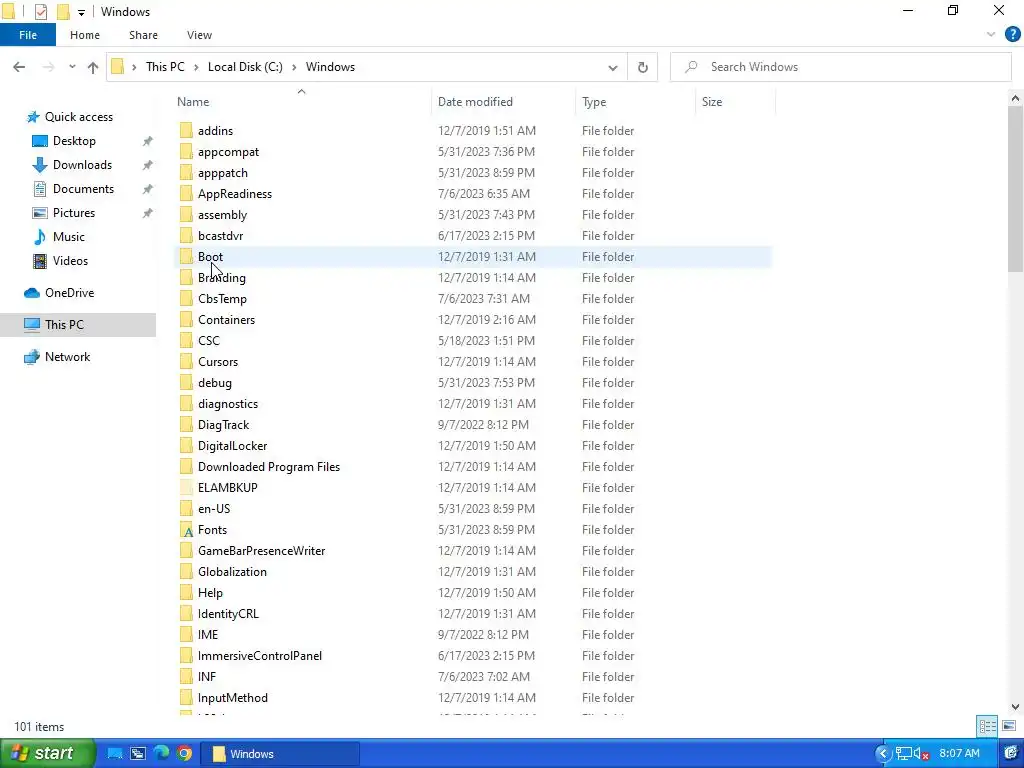
Task: Switch to Details view layout icon
Action: click(987, 726)
